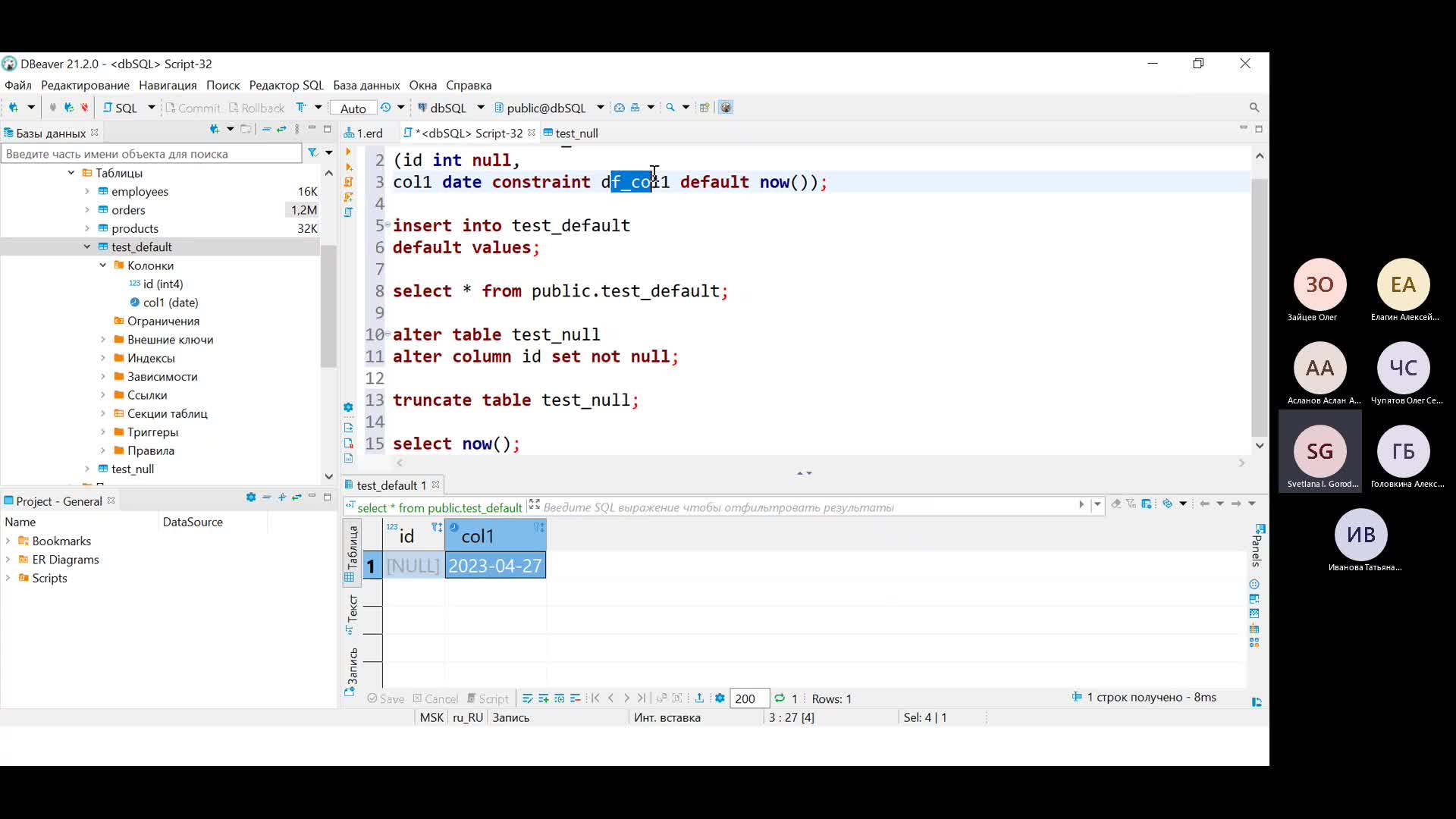This screenshot has width=1456, height=819.
Task: Click Cancel in results toolbar
Action: click(435, 698)
